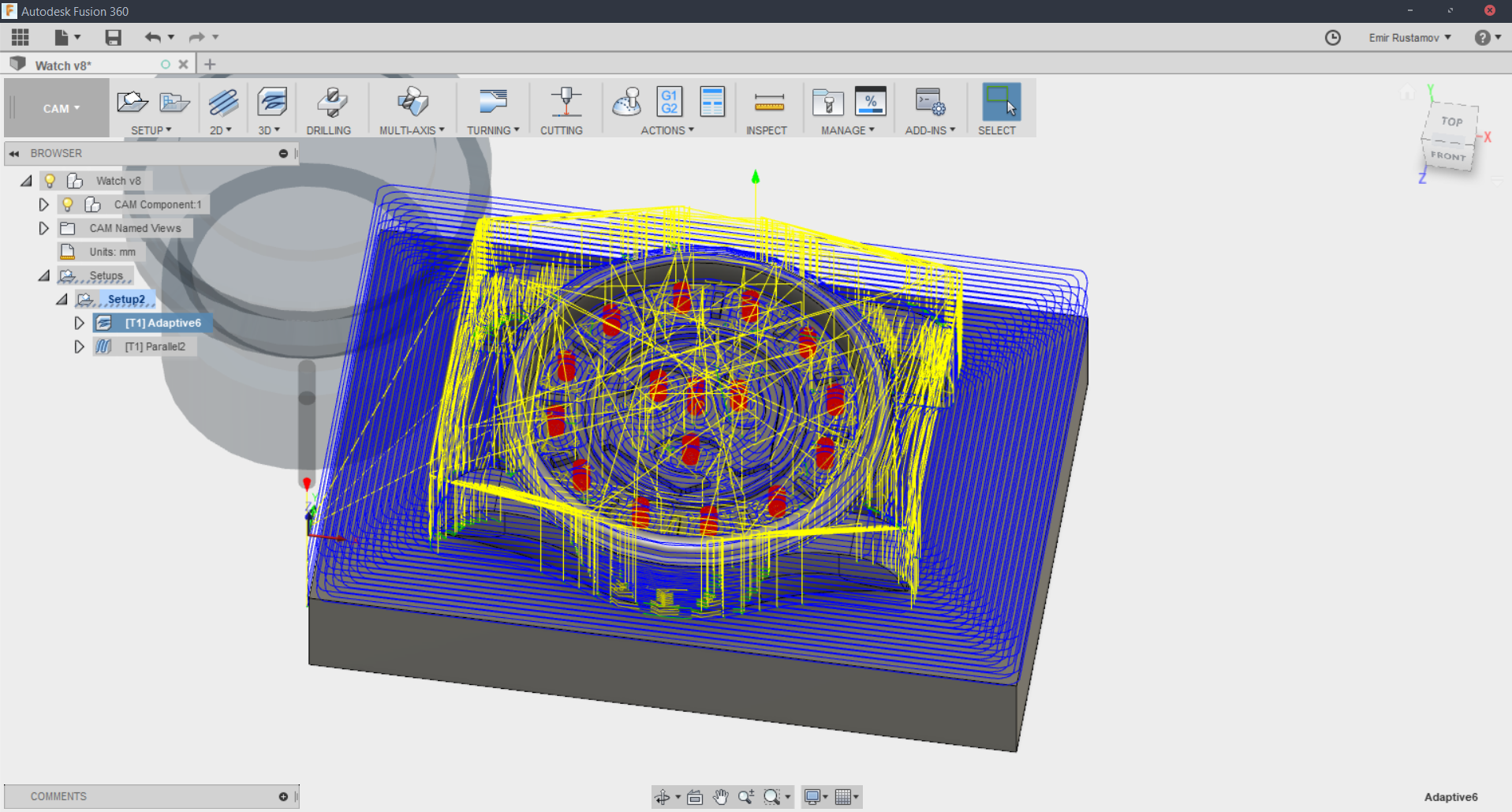
Task: Expand the CAM Named Views node
Action: [44, 228]
